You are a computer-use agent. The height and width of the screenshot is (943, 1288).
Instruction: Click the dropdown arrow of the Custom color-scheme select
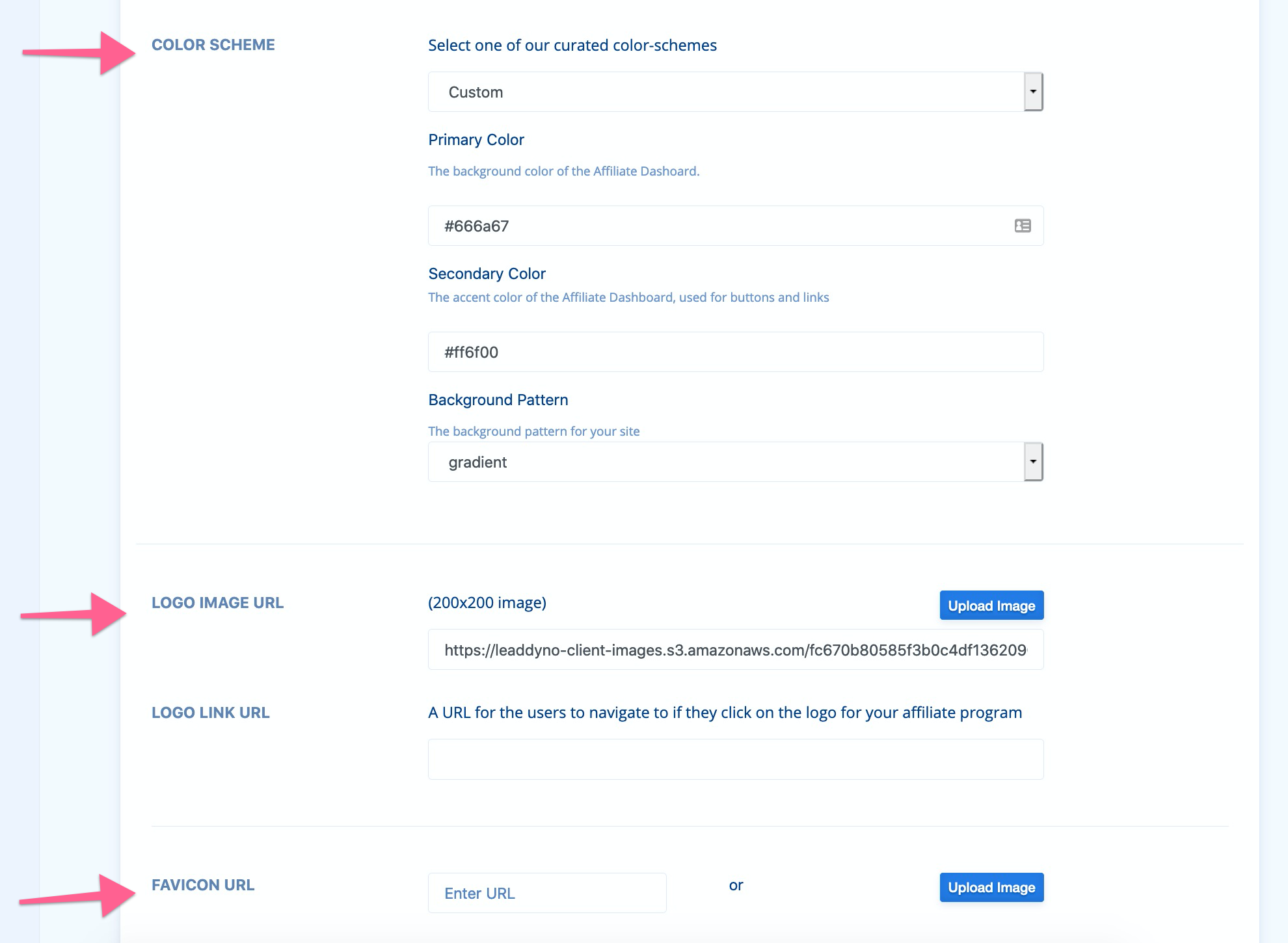(1033, 92)
